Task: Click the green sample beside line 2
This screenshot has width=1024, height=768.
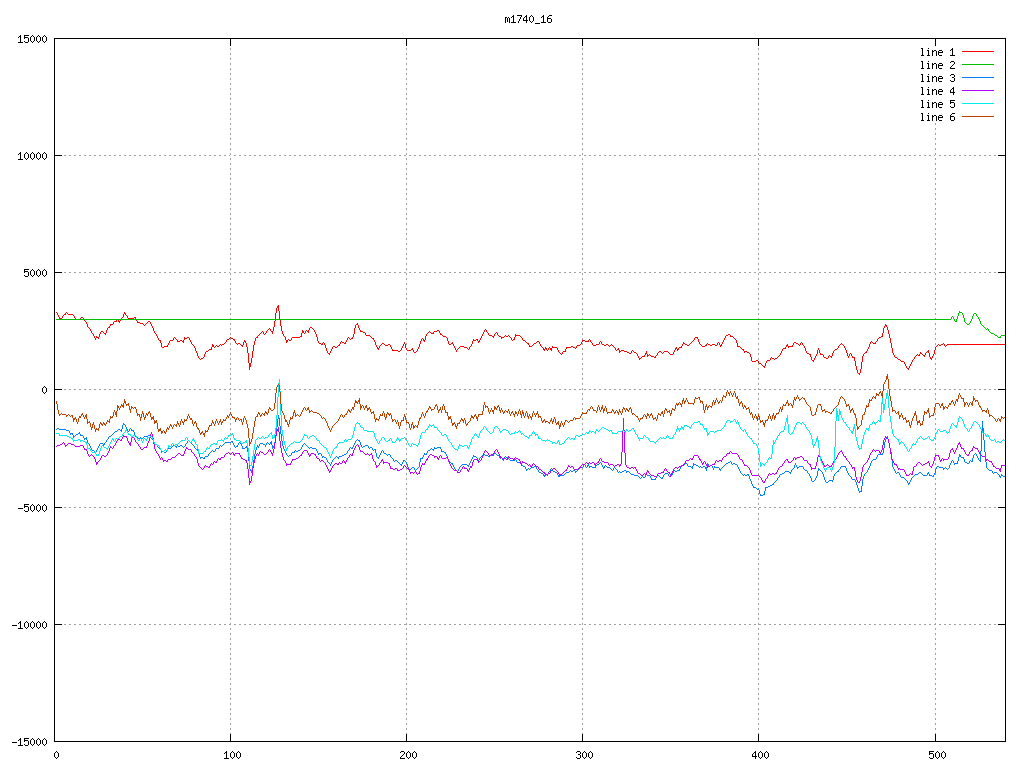Action: point(978,65)
